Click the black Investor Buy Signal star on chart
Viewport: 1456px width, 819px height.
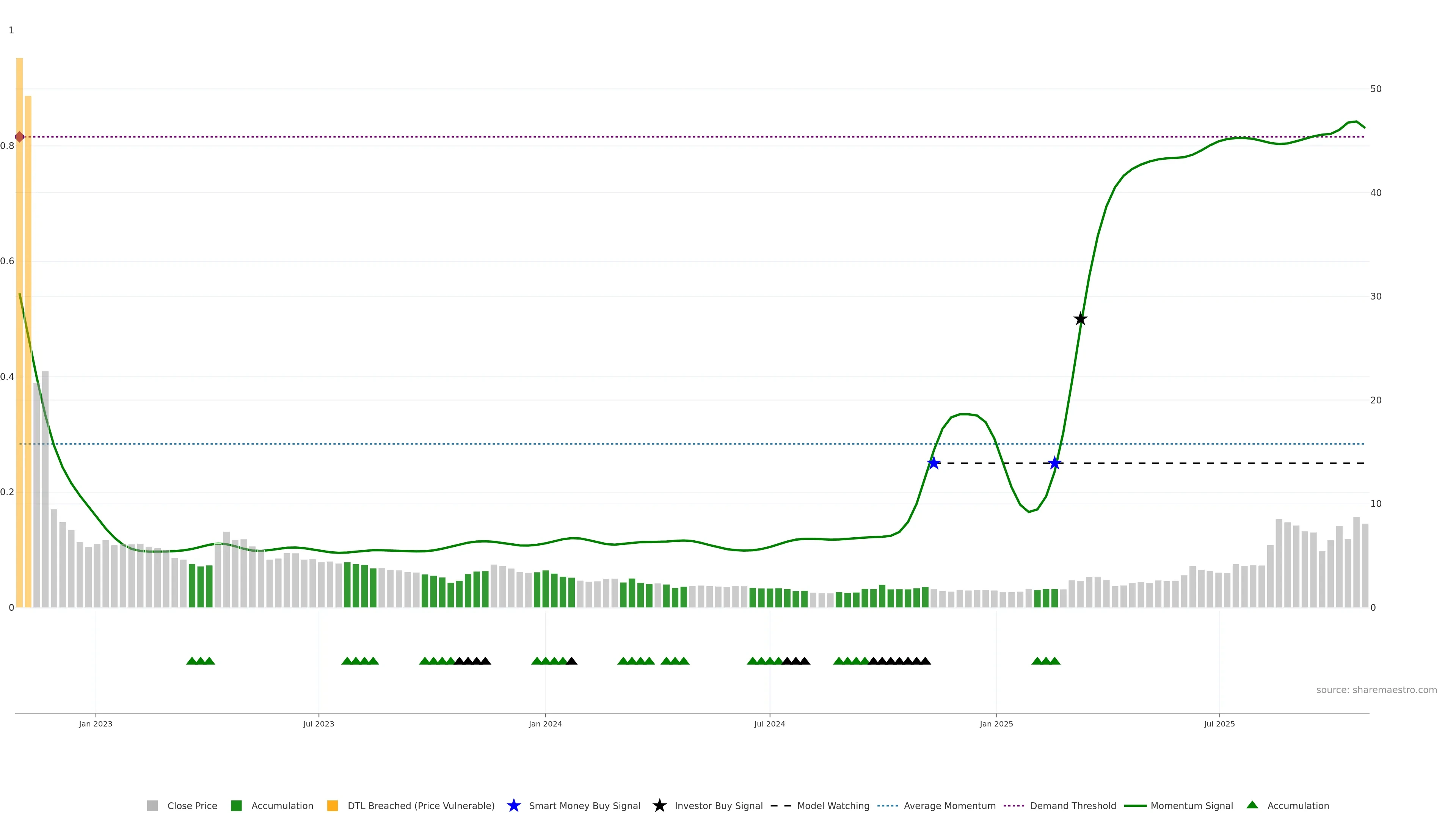tap(1080, 319)
